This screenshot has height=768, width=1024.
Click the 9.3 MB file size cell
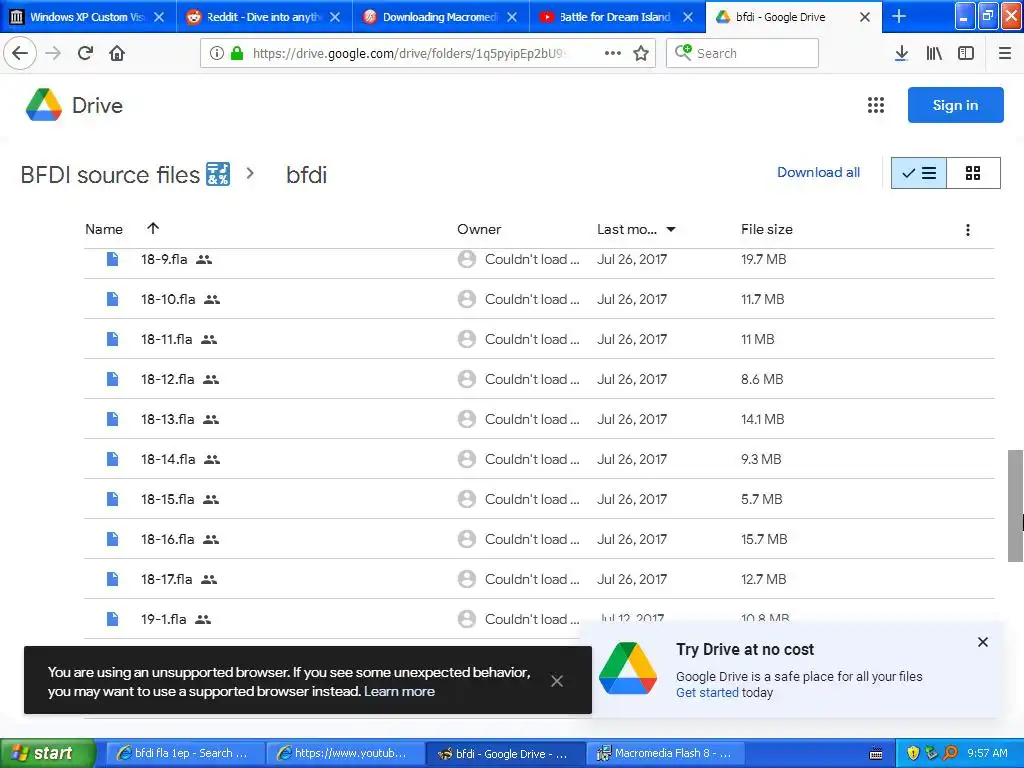click(x=761, y=459)
